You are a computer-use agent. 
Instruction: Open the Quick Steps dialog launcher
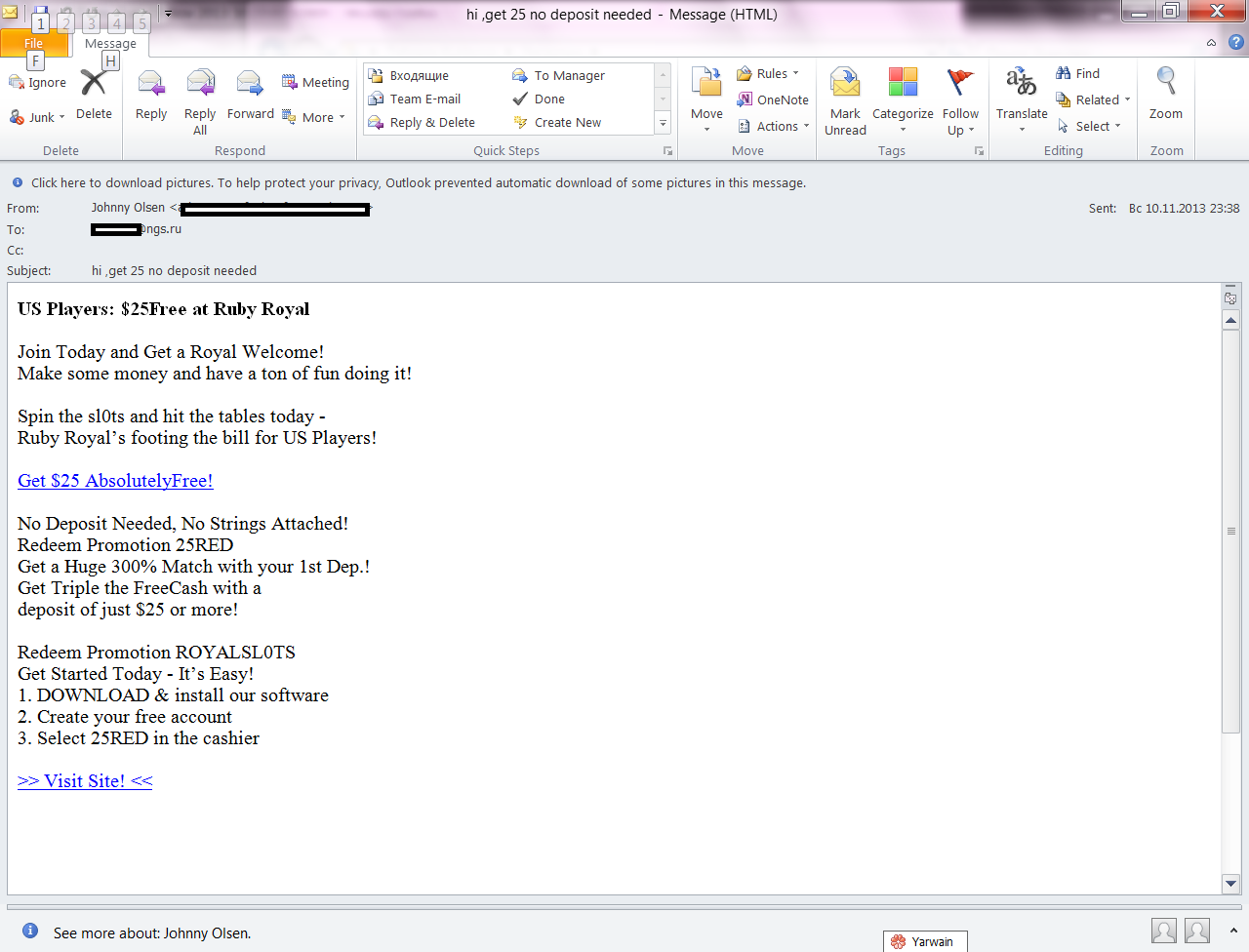668,151
